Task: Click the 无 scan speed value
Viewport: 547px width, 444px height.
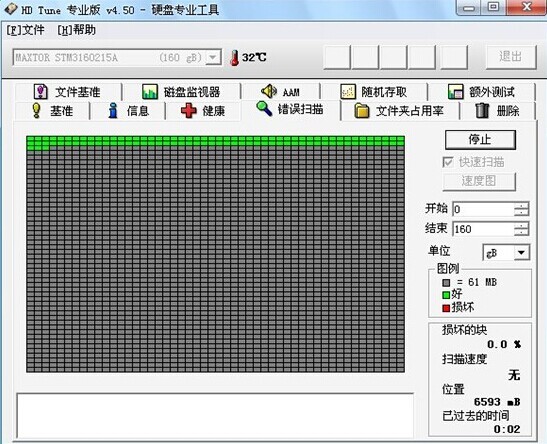Action: click(x=514, y=375)
